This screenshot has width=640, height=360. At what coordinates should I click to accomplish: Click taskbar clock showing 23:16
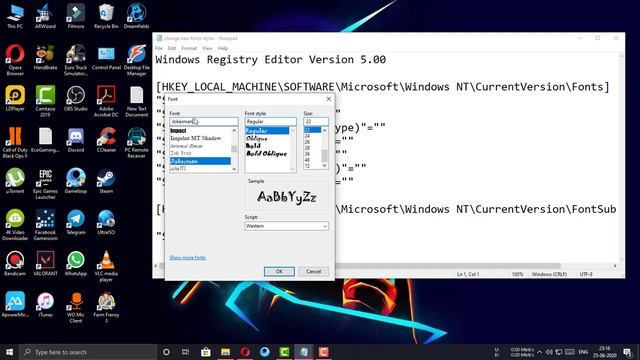tap(605, 352)
